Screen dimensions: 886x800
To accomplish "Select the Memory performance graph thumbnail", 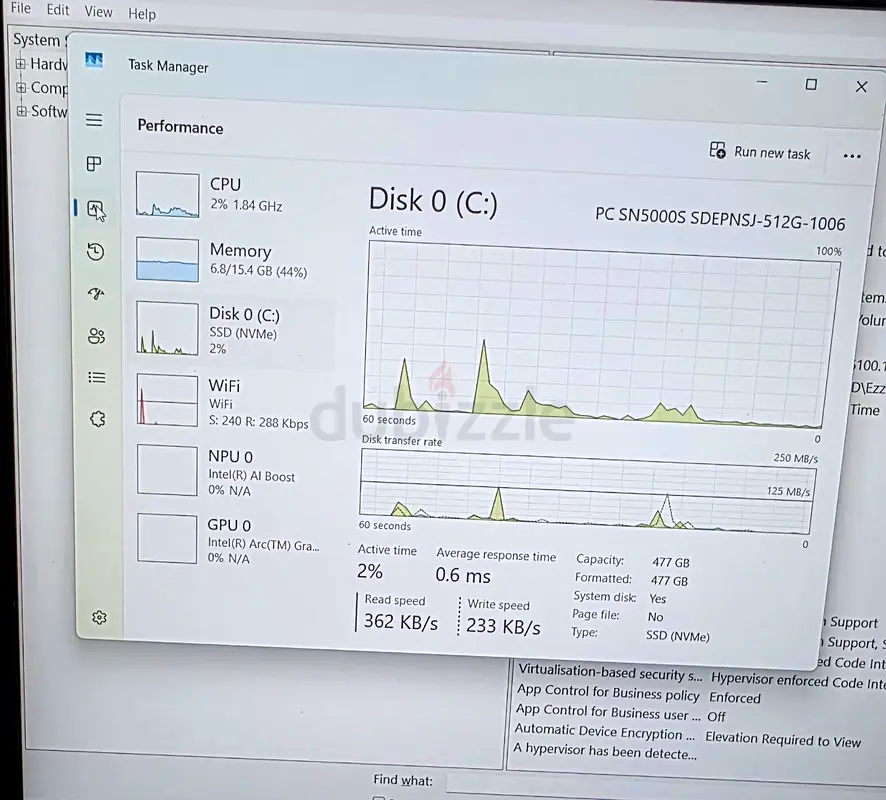I will (167, 260).
